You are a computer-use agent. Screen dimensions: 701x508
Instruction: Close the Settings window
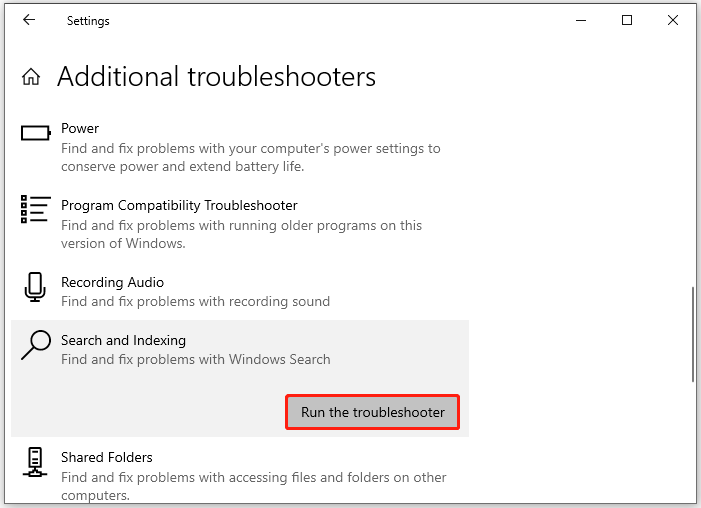tap(673, 20)
